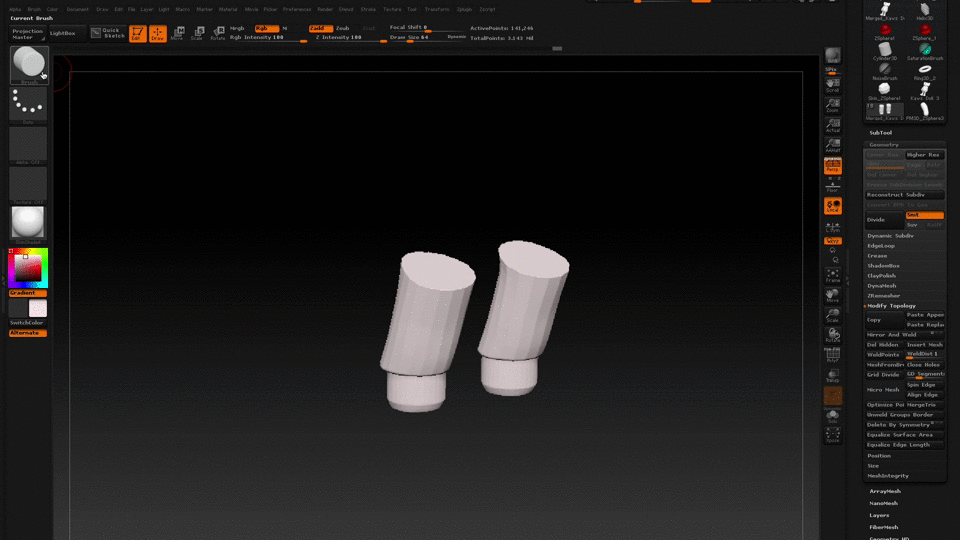Viewport: 960px width, 540px height.
Task: Toggle the Floor grid icon
Action: point(833,186)
